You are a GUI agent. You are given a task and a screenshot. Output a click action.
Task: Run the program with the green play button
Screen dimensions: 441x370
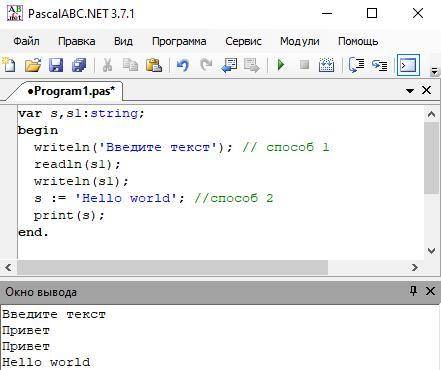281,65
